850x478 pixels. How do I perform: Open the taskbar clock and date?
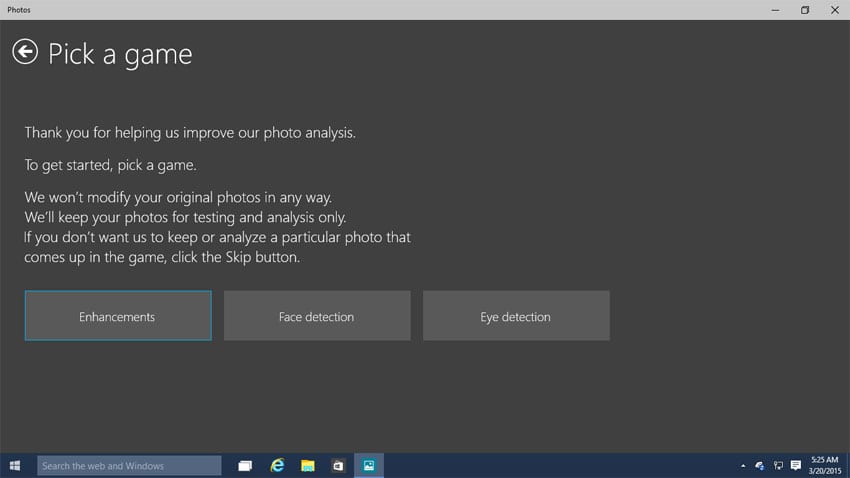click(x=827, y=466)
